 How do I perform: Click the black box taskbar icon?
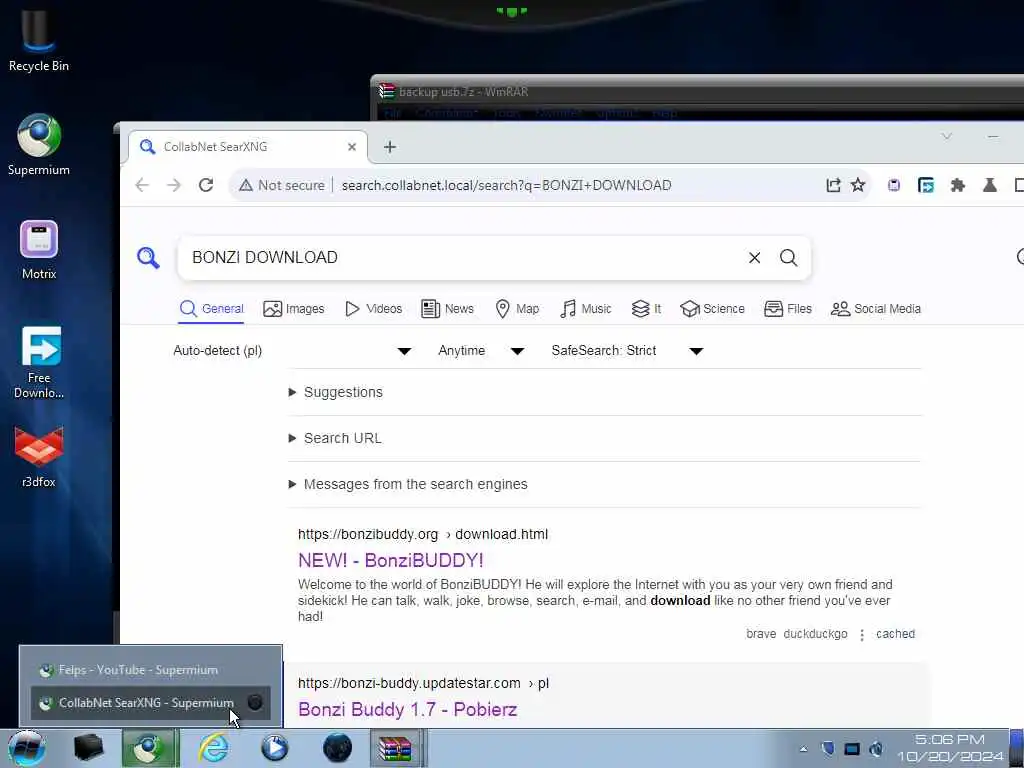88,748
